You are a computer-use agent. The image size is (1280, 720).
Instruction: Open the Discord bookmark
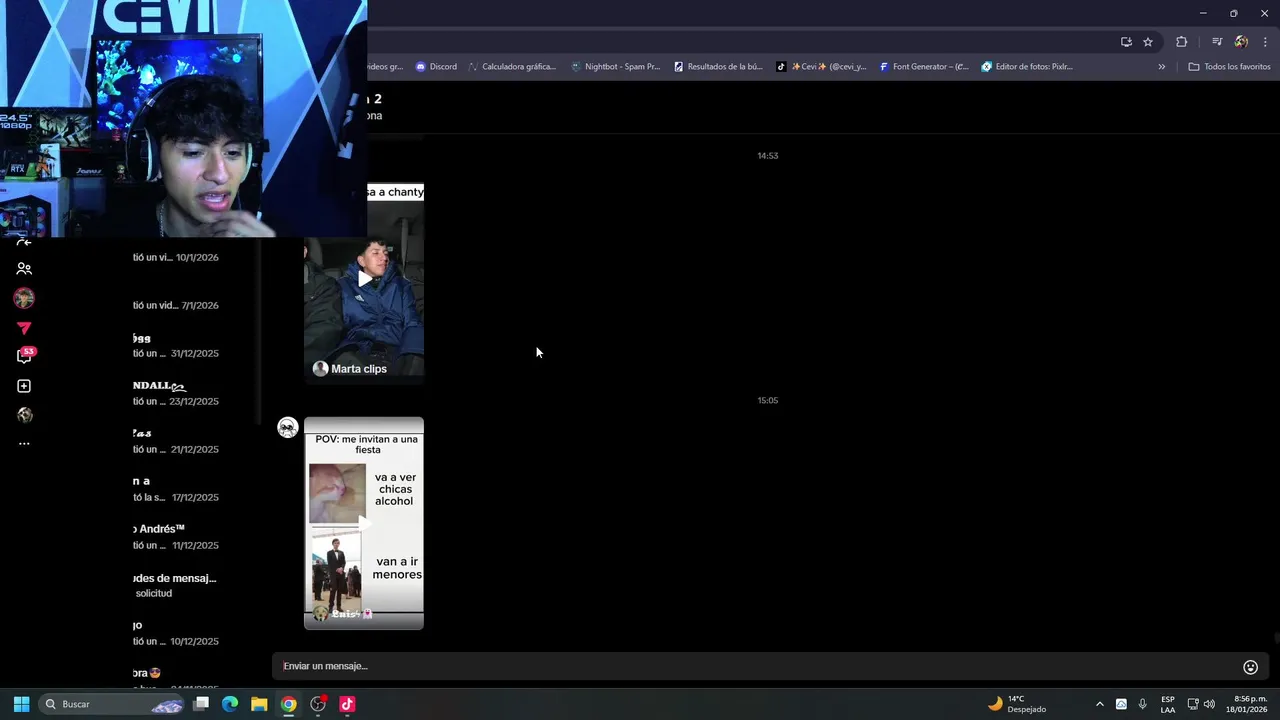point(436,67)
